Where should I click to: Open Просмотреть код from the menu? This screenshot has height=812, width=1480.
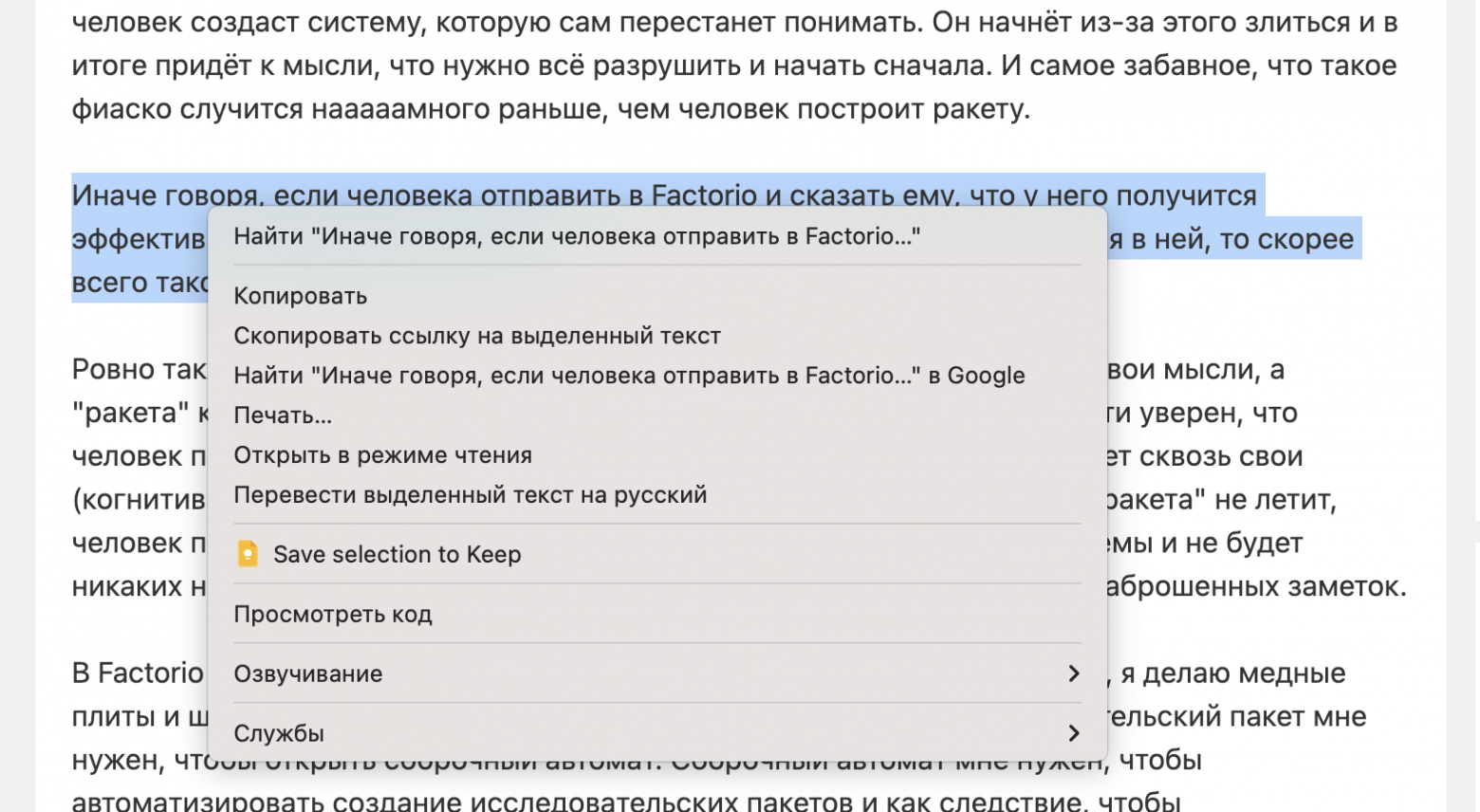tap(332, 615)
